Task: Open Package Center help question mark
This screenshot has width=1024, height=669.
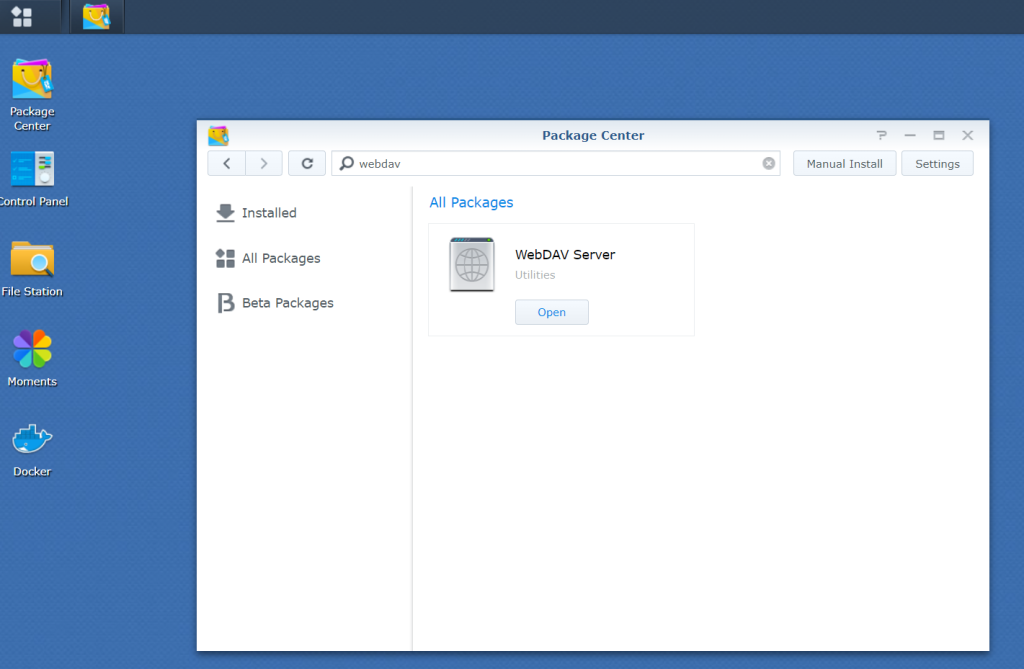Action: point(882,135)
